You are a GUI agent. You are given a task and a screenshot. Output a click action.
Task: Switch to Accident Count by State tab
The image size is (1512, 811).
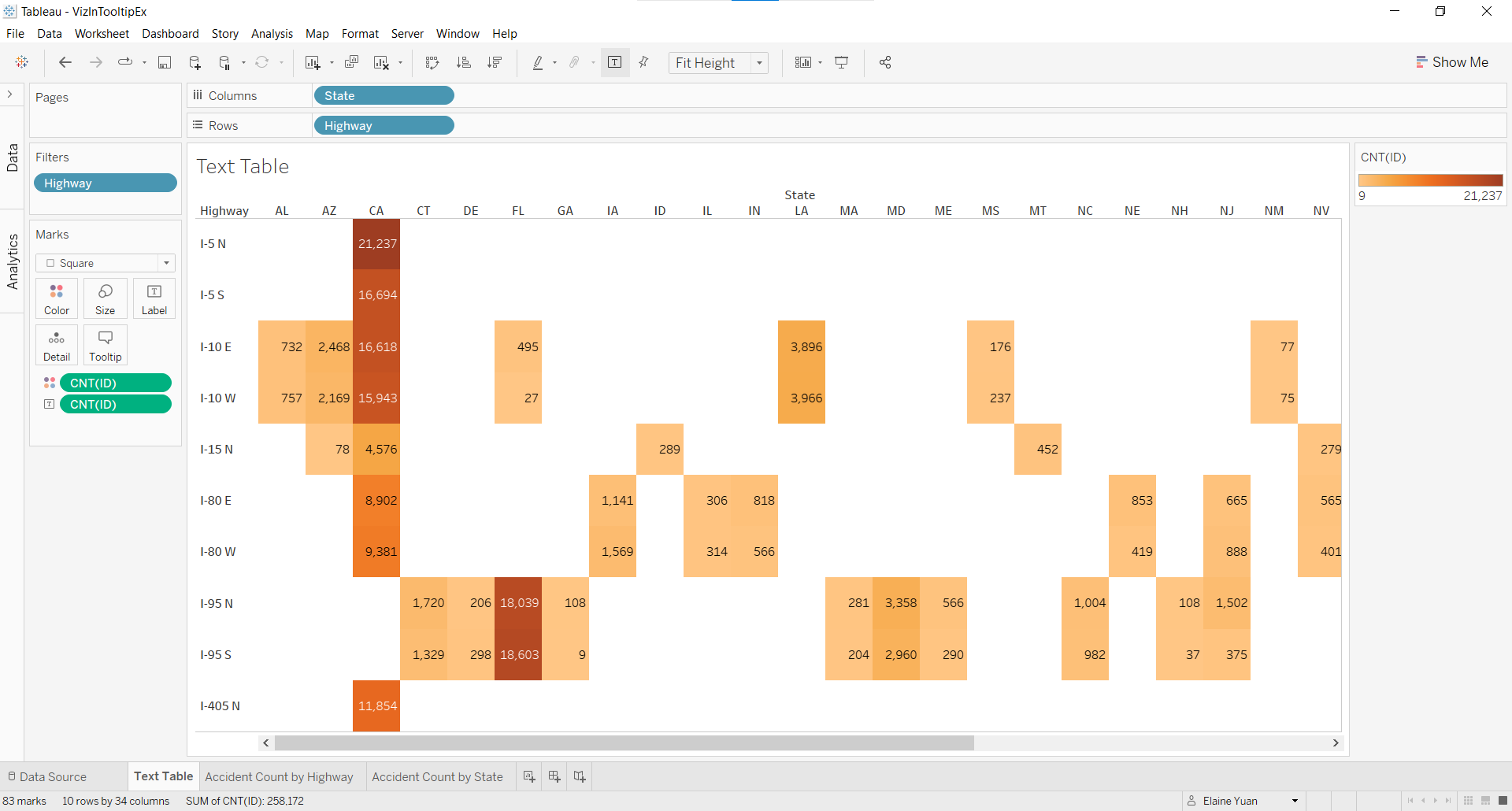click(437, 776)
